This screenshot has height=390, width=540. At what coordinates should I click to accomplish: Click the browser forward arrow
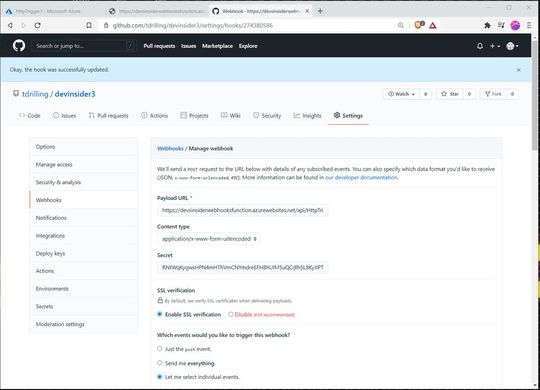point(23,25)
